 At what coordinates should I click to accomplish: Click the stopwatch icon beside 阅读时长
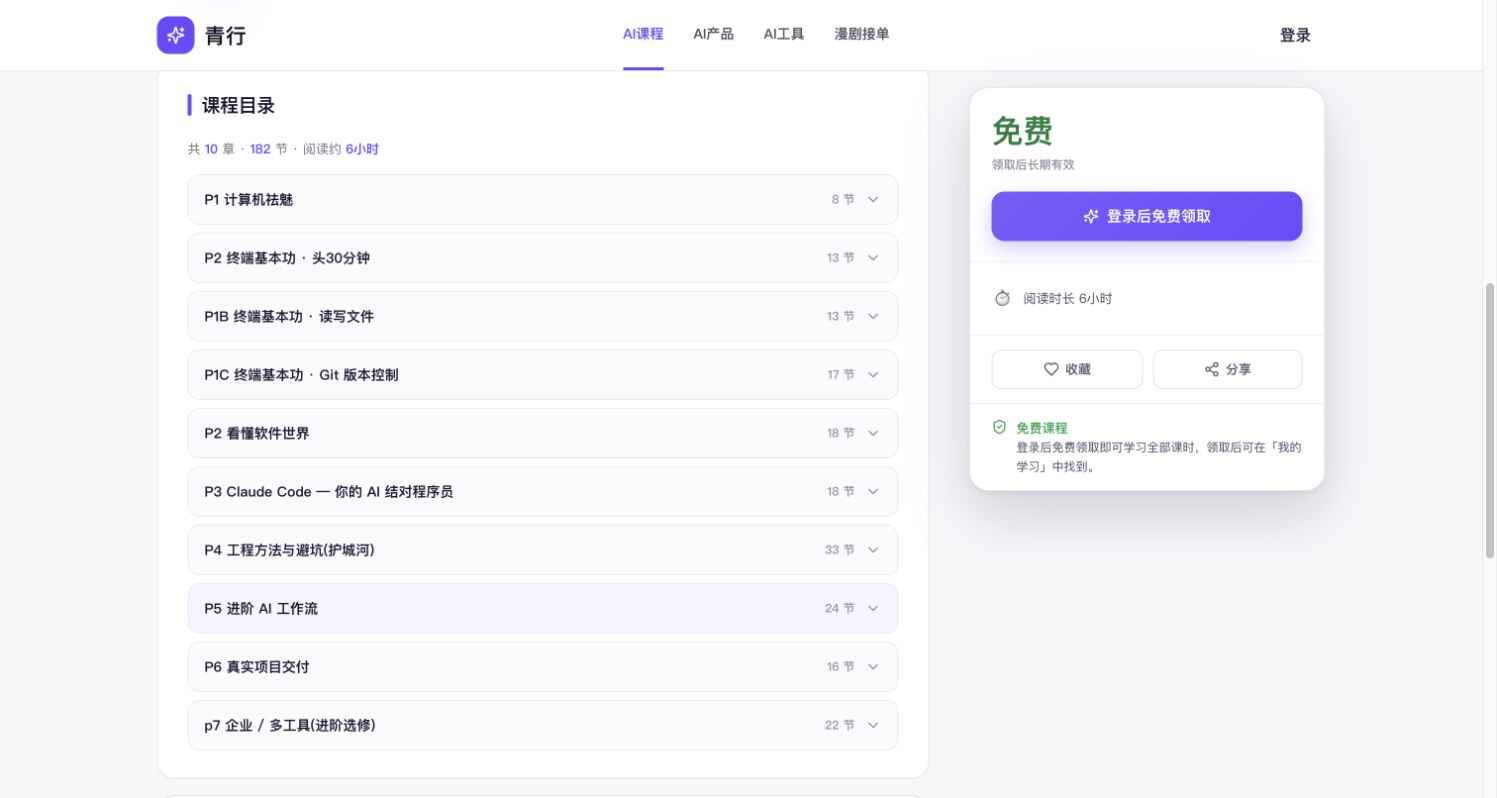1002,298
